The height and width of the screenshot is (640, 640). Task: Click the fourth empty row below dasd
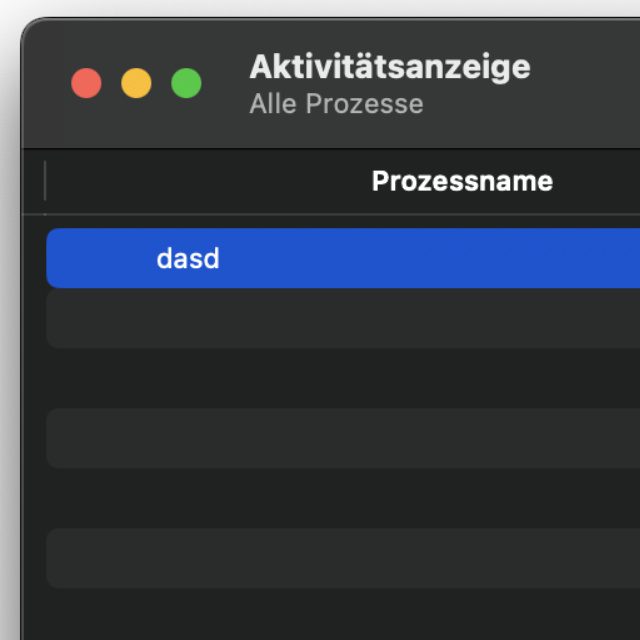[x=340, y=498]
